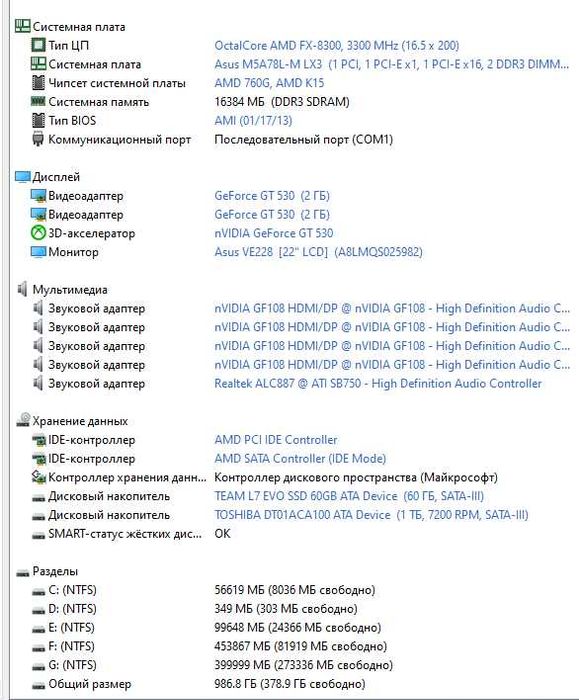The width and height of the screenshot is (579, 700).
Task: Select the Мультимедиа section title
Action: [x=70, y=289]
